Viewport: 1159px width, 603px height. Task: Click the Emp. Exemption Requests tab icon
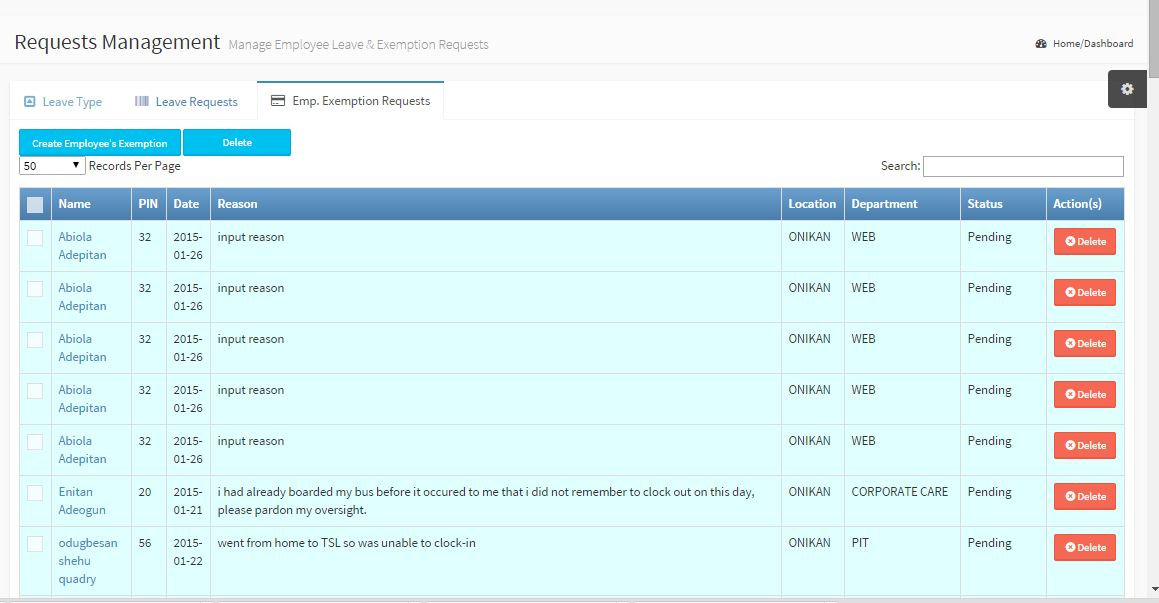click(x=278, y=101)
